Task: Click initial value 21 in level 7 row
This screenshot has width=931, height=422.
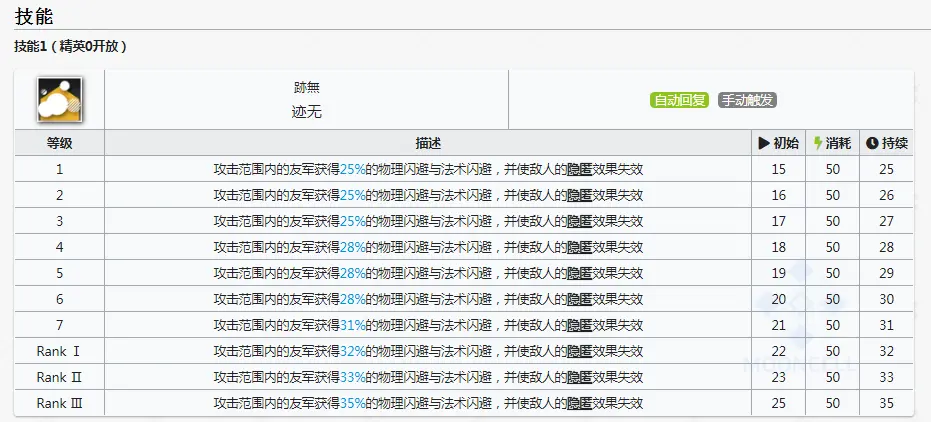Action: 778,325
